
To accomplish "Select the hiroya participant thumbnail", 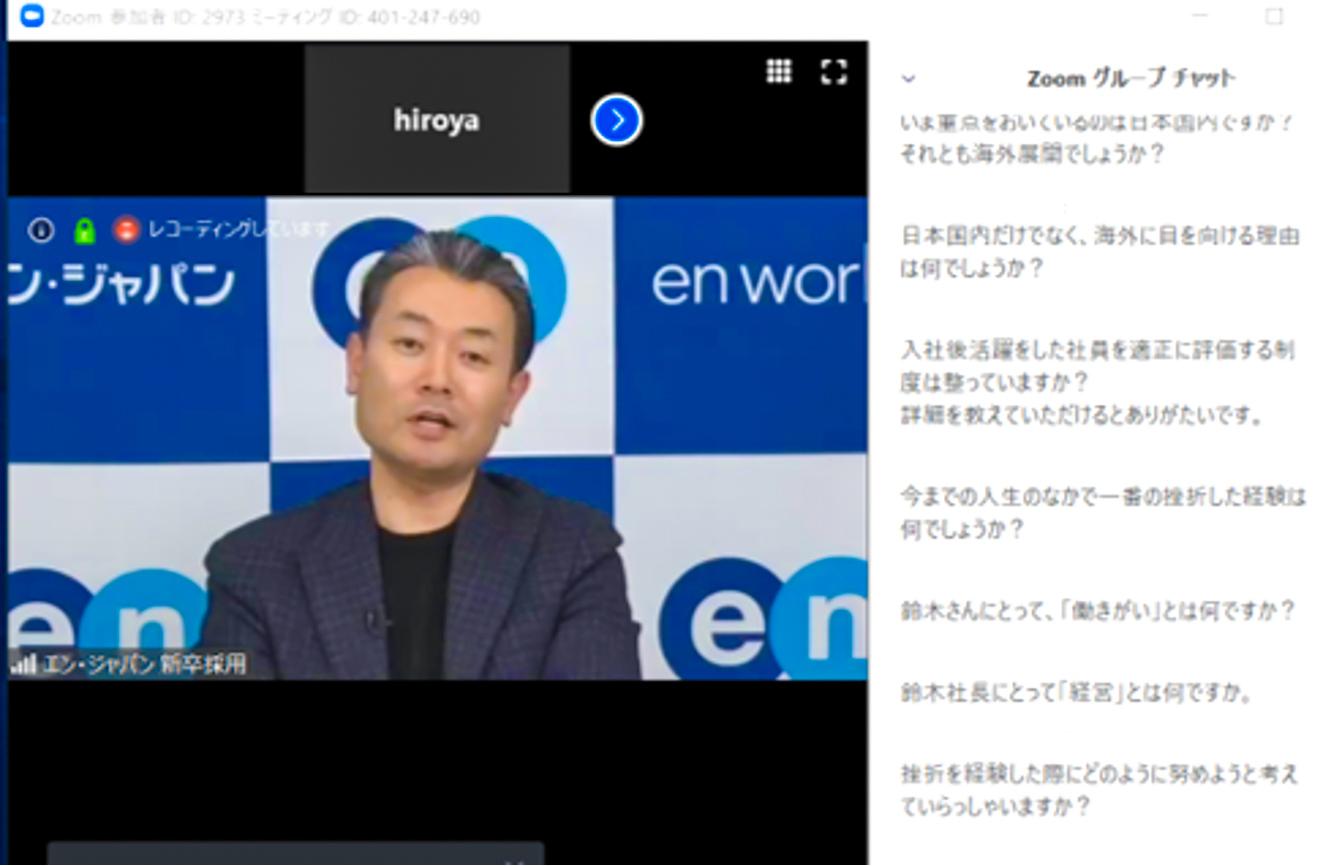I will [436, 119].
